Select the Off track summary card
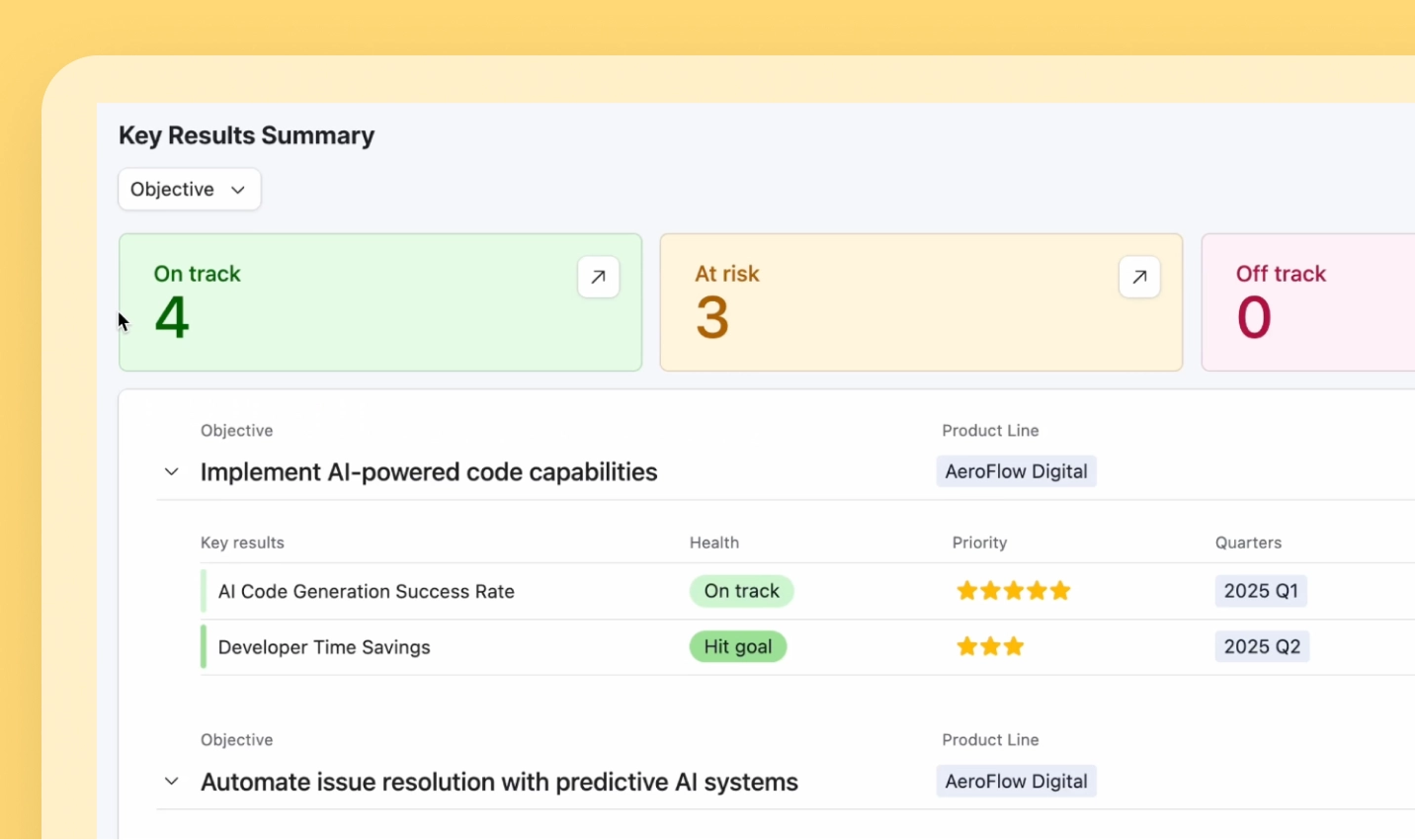Image resolution: width=1415 pixels, height=840 pixels. coord(1308,302)
